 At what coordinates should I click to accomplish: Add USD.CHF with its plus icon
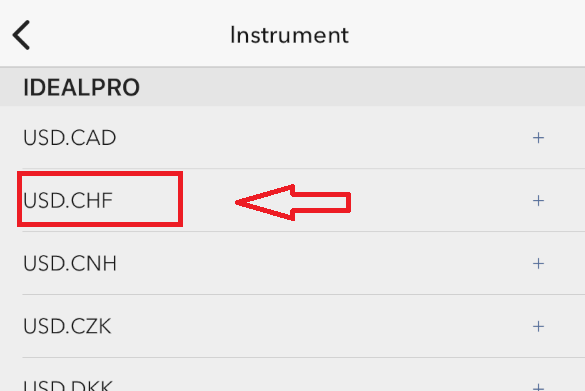[538, 201]
